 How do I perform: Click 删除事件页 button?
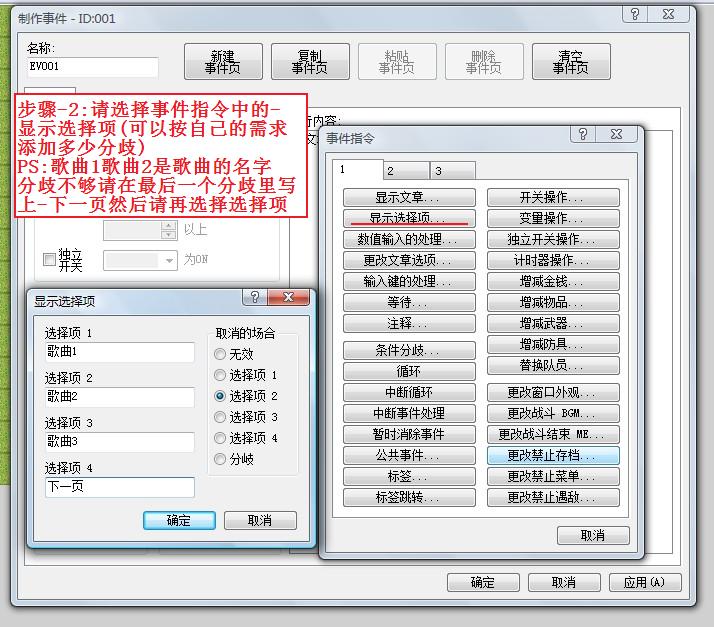(x=484, y=61)
